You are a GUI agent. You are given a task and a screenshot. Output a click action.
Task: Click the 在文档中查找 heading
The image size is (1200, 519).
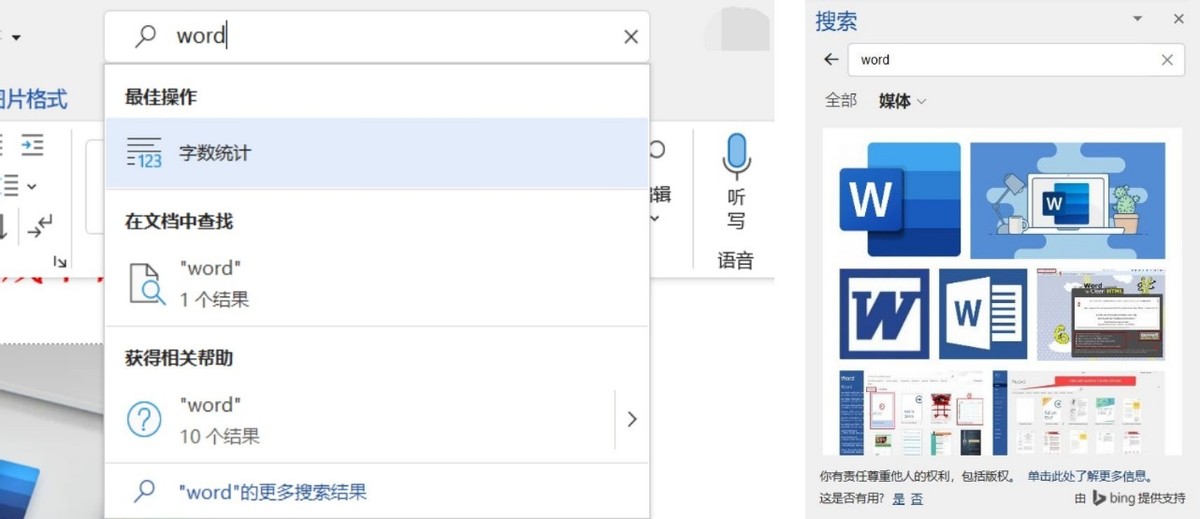coord(179,221)
